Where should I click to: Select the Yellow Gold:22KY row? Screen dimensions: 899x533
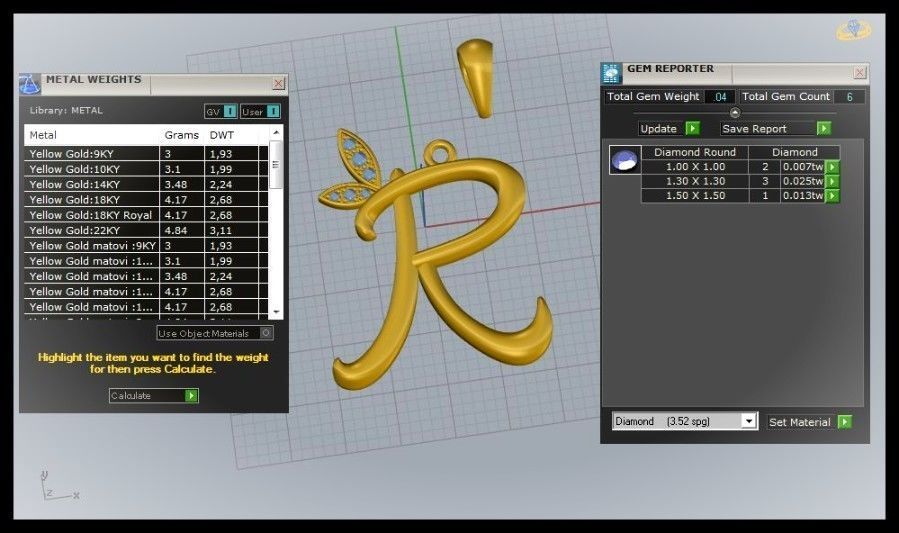coord(146,230)
